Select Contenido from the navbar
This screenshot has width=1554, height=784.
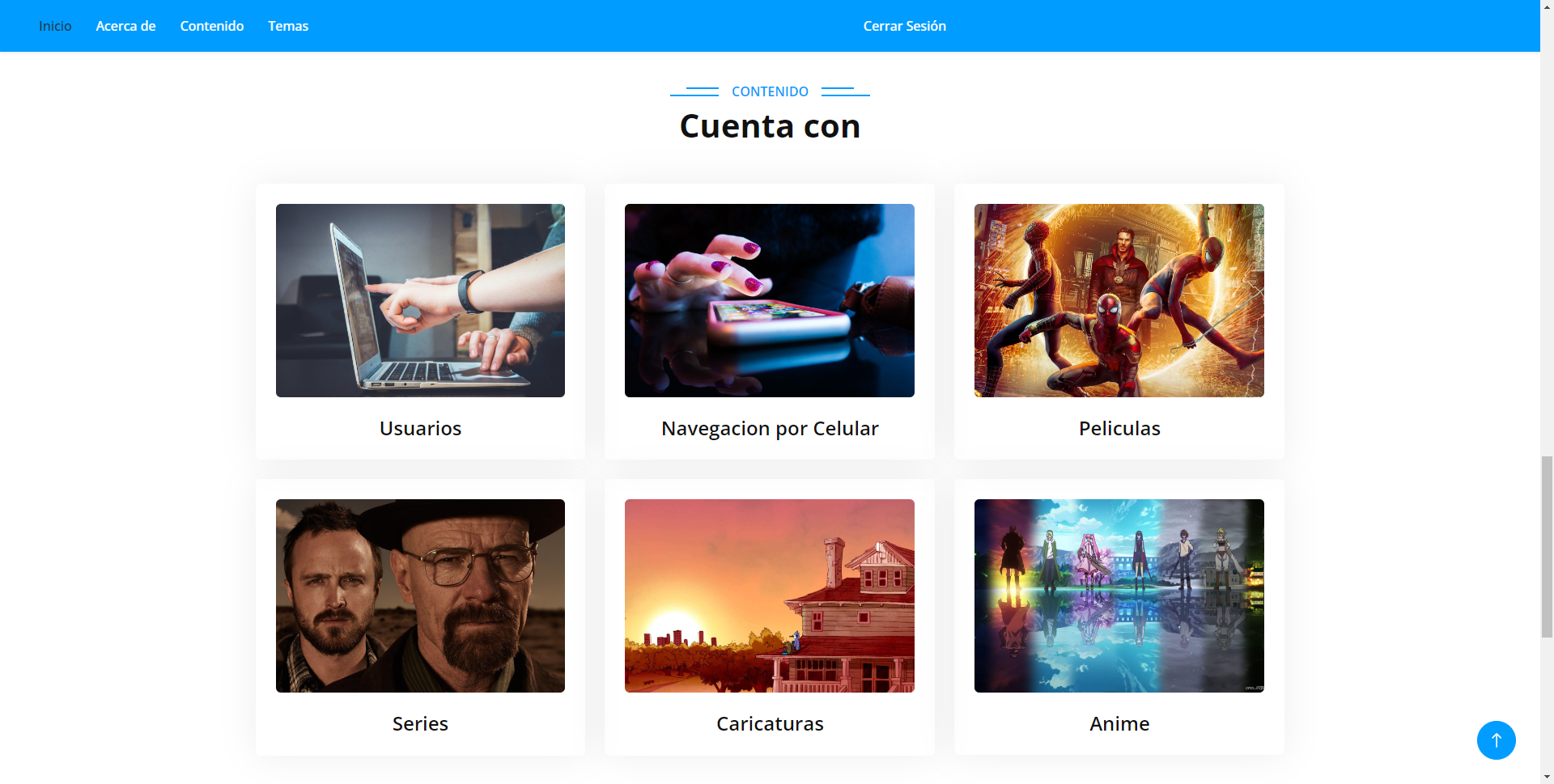point(212,25)
